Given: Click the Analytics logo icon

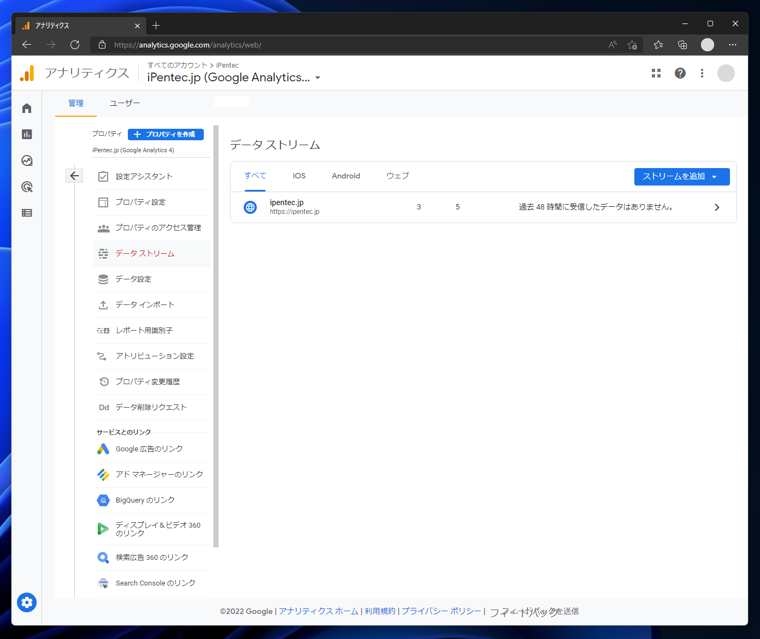Looking at the screenshot, I should [27, 73].
